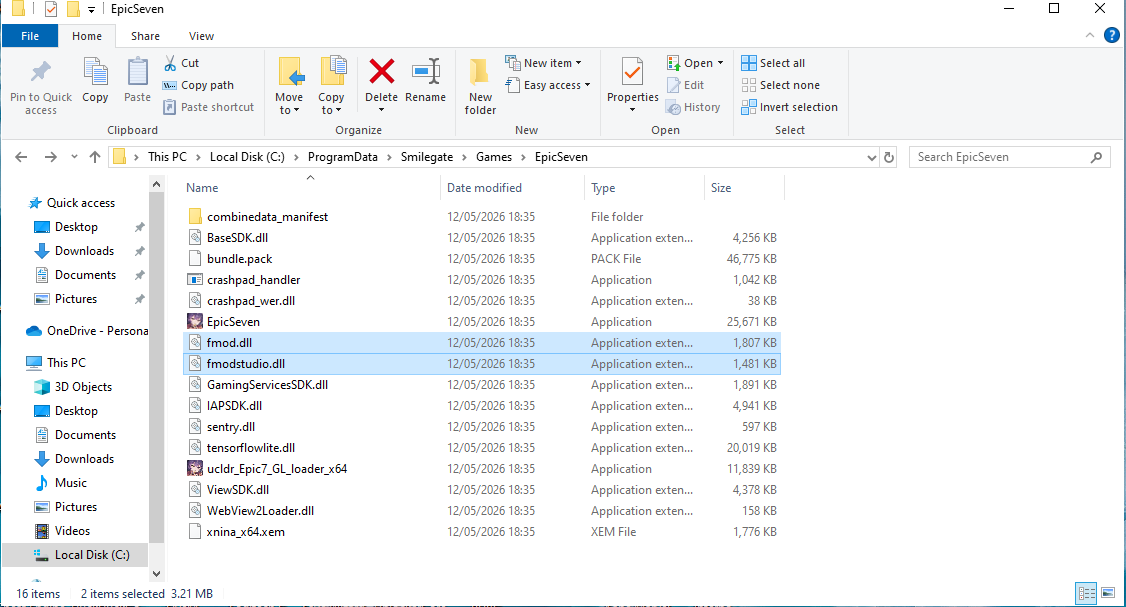
Task: Click the Edit ribbon command
Action: 686,85
